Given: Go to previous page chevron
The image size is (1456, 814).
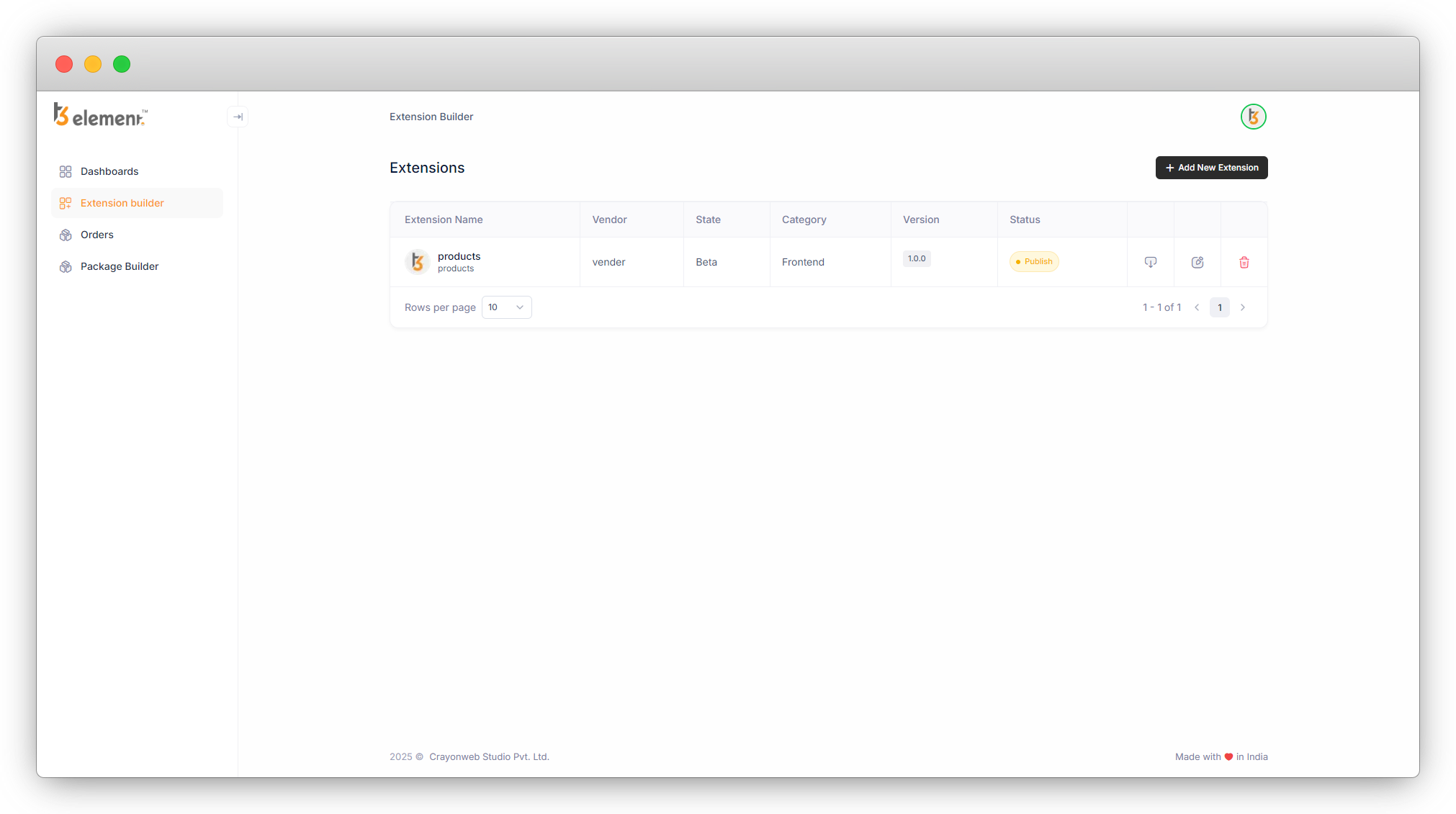Looking at the screenshot, I should [1197, 307].
